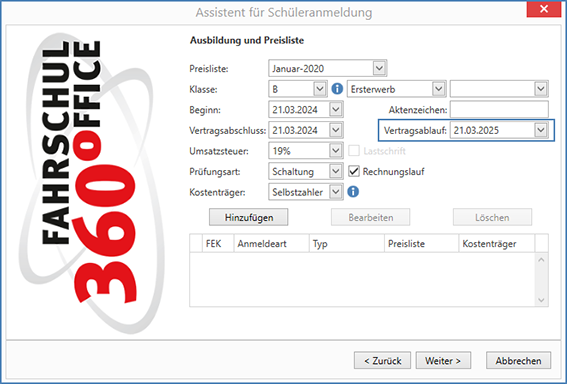Click the info icon next to Kostenträger

pyautogui.click(x=353, y=192)
